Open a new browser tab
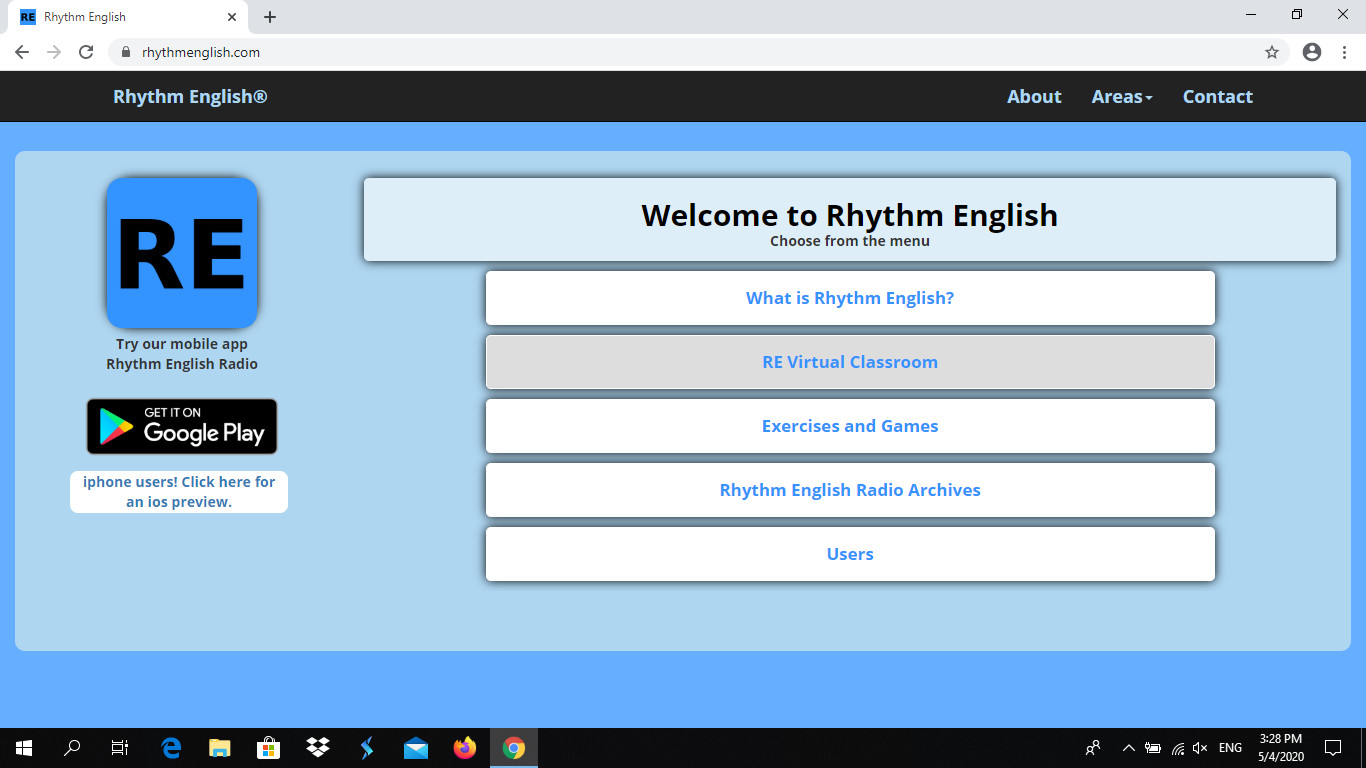 point(270,17)
